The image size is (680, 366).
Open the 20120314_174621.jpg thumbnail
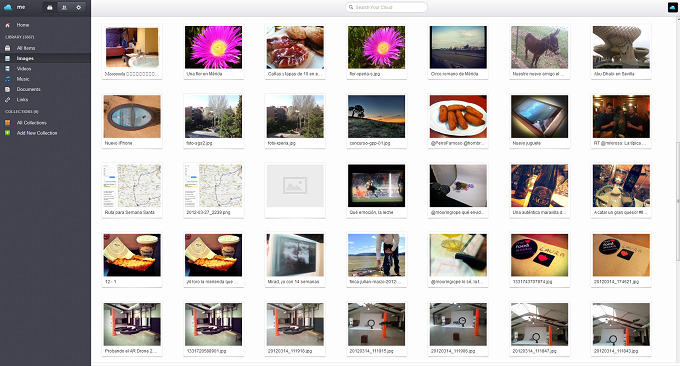coord(621,255)
